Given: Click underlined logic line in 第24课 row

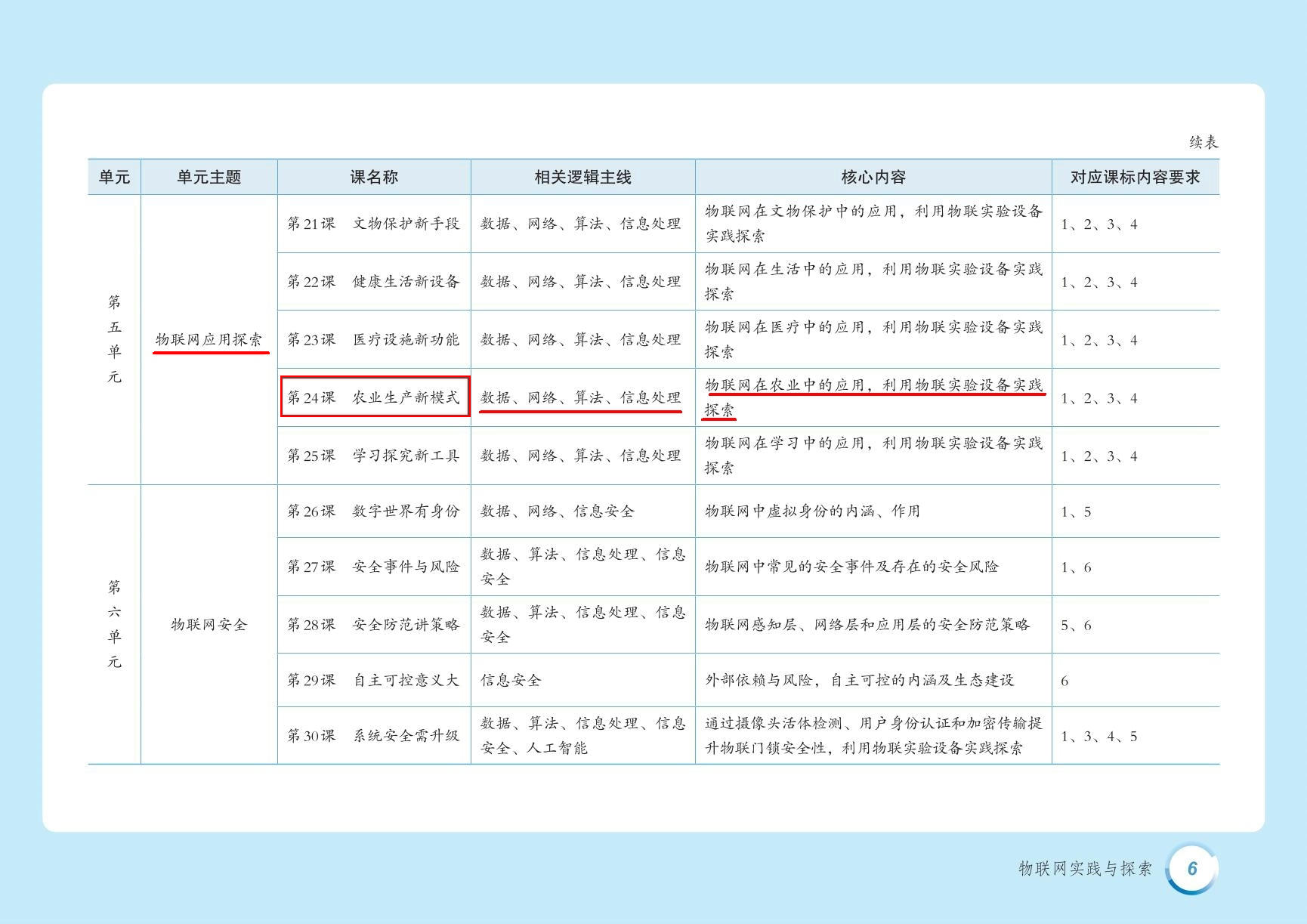Looking at the screenshot, I should [x=581, y=397].
